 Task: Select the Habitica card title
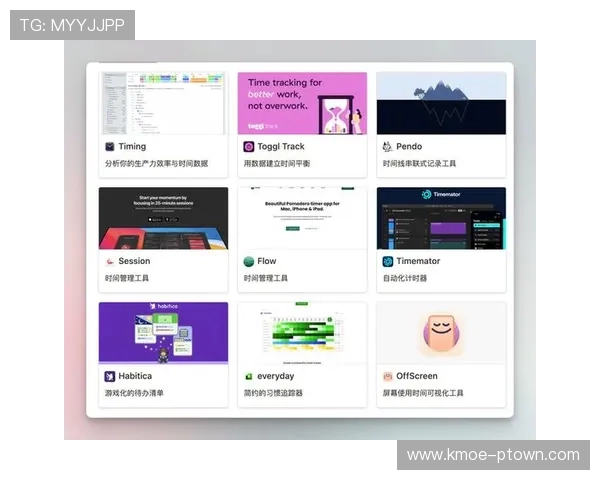point(135,376)
